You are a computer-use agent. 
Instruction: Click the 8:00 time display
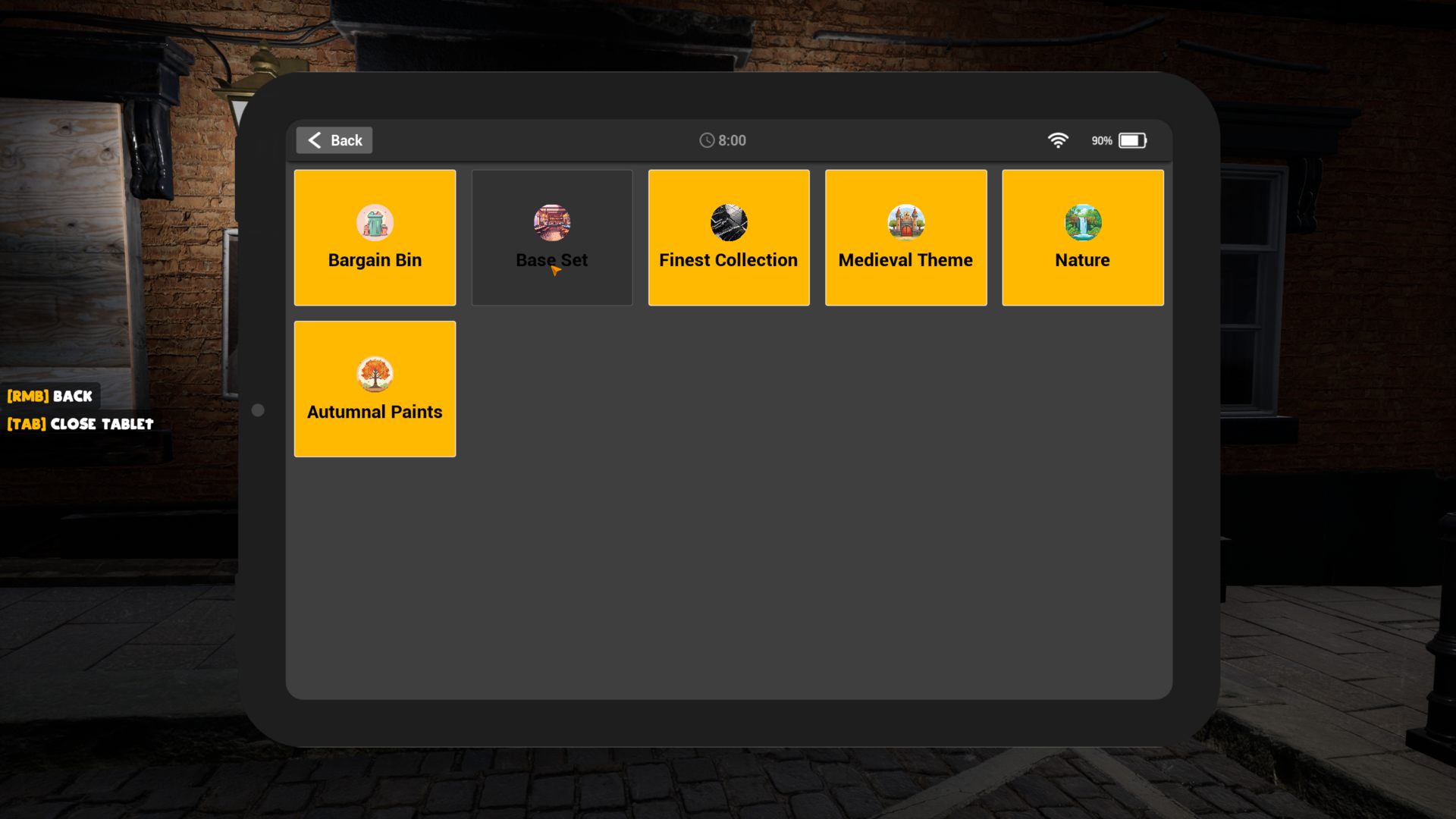click(x=732, y=140)
